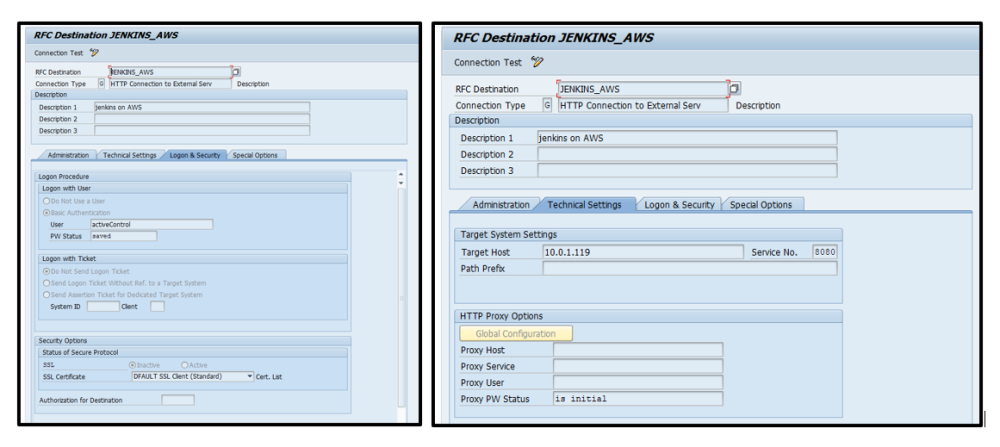Viewport: 1000px width, 447px height.
Task: Click the User field containing activeControl
Action: pyautogui.click(x=152, y=224)
